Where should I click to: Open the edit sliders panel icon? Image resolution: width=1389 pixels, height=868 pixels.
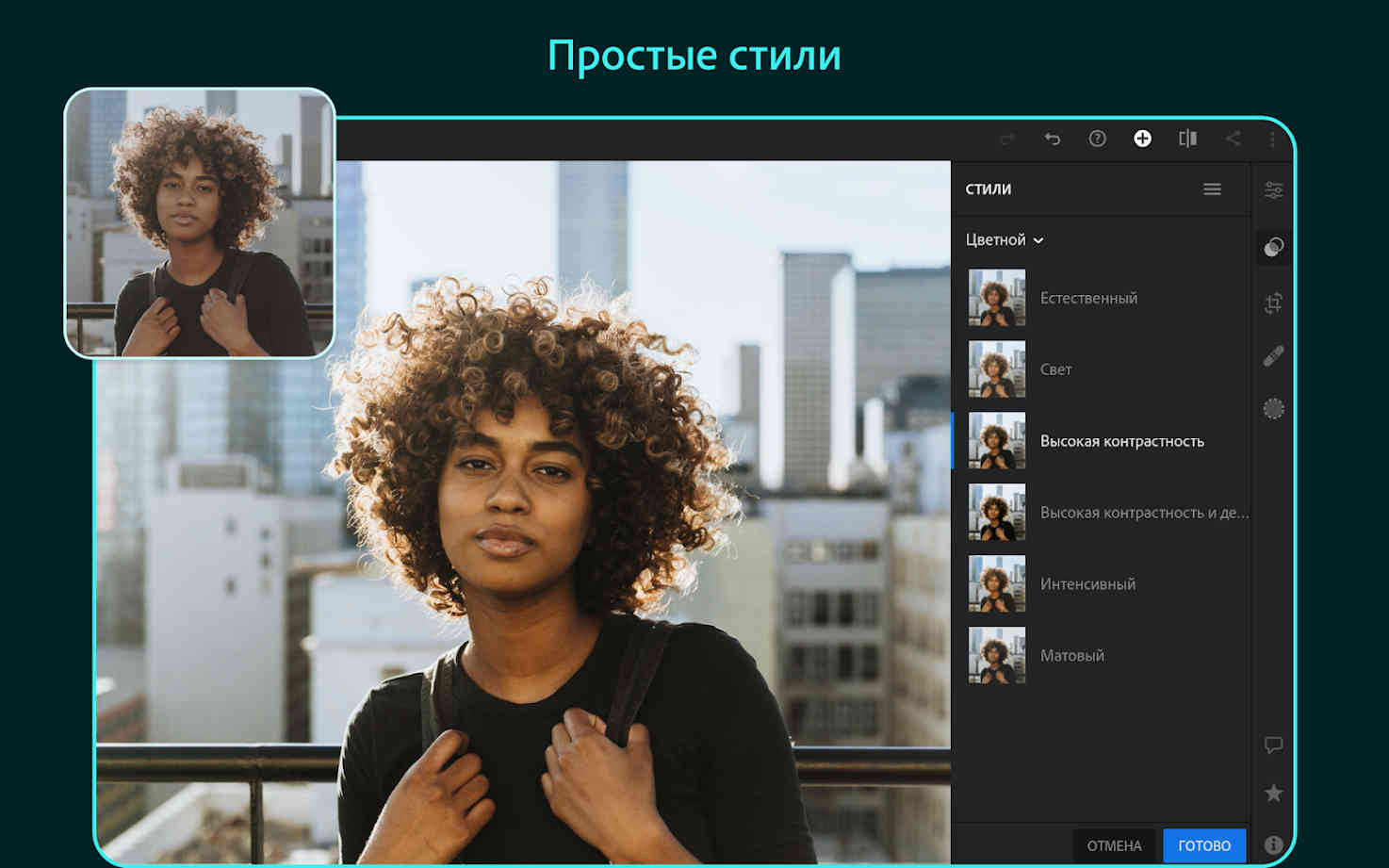(x=1273, y=190)
